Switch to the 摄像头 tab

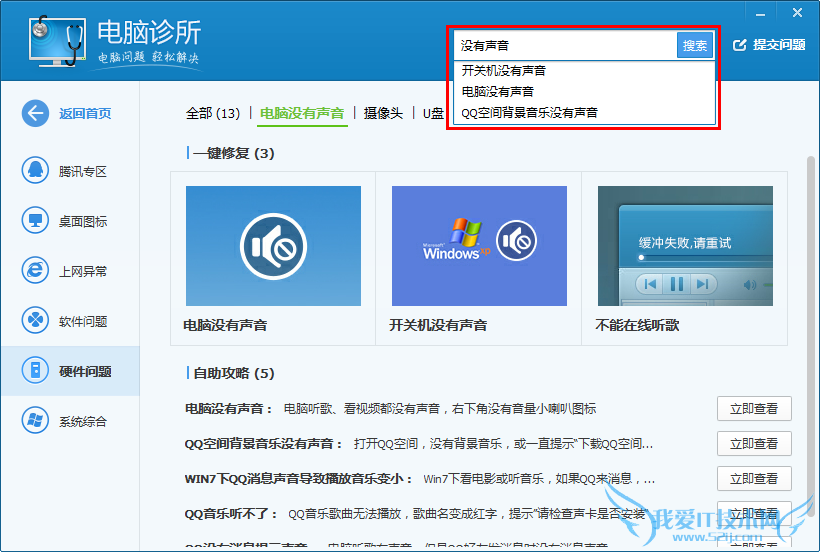(383, 113)
